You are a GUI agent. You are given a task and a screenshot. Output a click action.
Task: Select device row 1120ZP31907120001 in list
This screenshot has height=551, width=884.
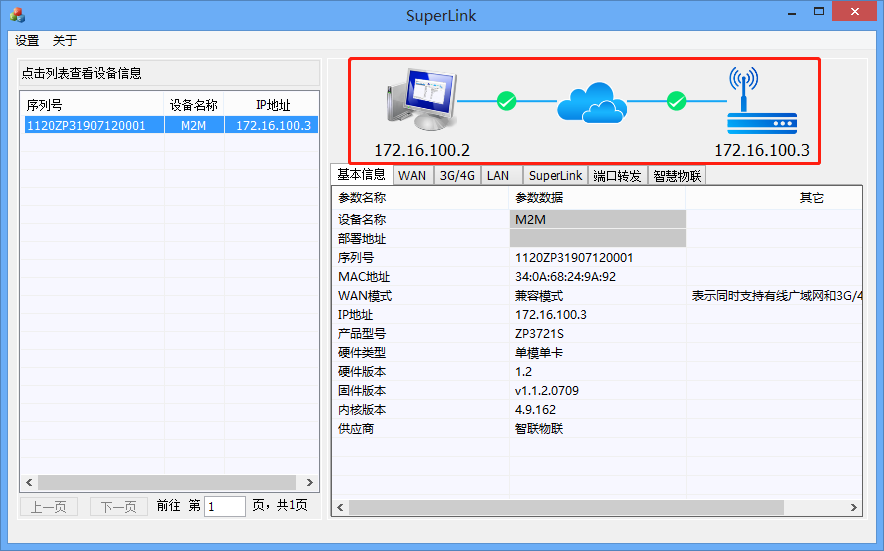[x=171, y=125]
